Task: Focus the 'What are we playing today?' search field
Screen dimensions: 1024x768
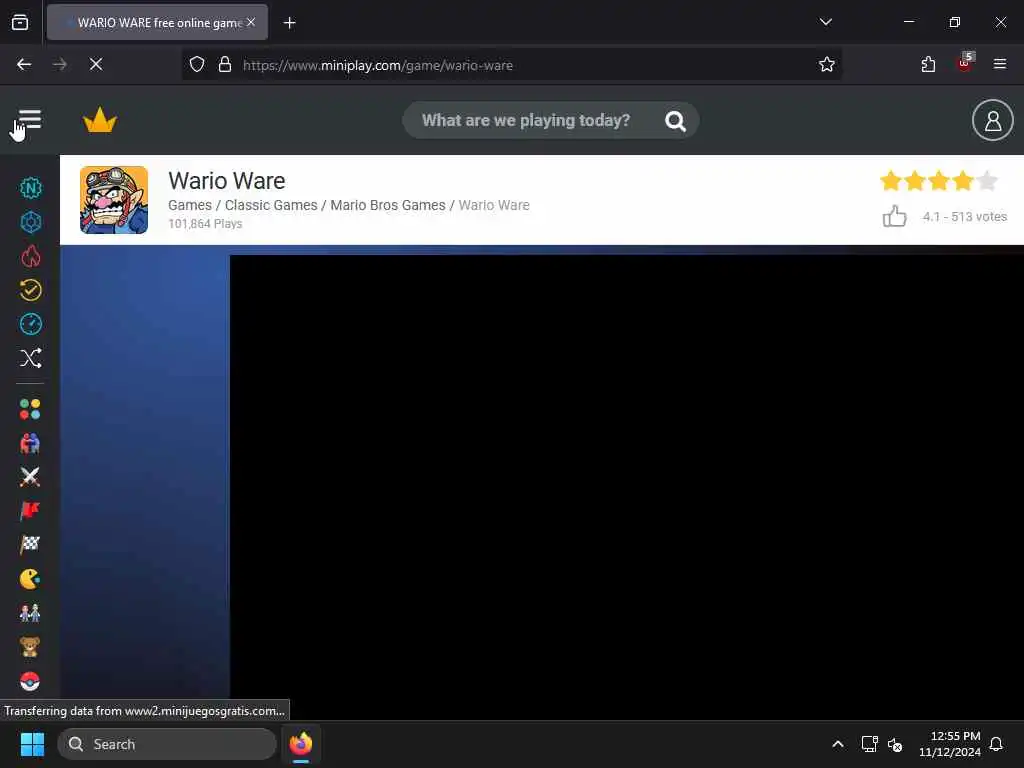Action: pos(526,120)
